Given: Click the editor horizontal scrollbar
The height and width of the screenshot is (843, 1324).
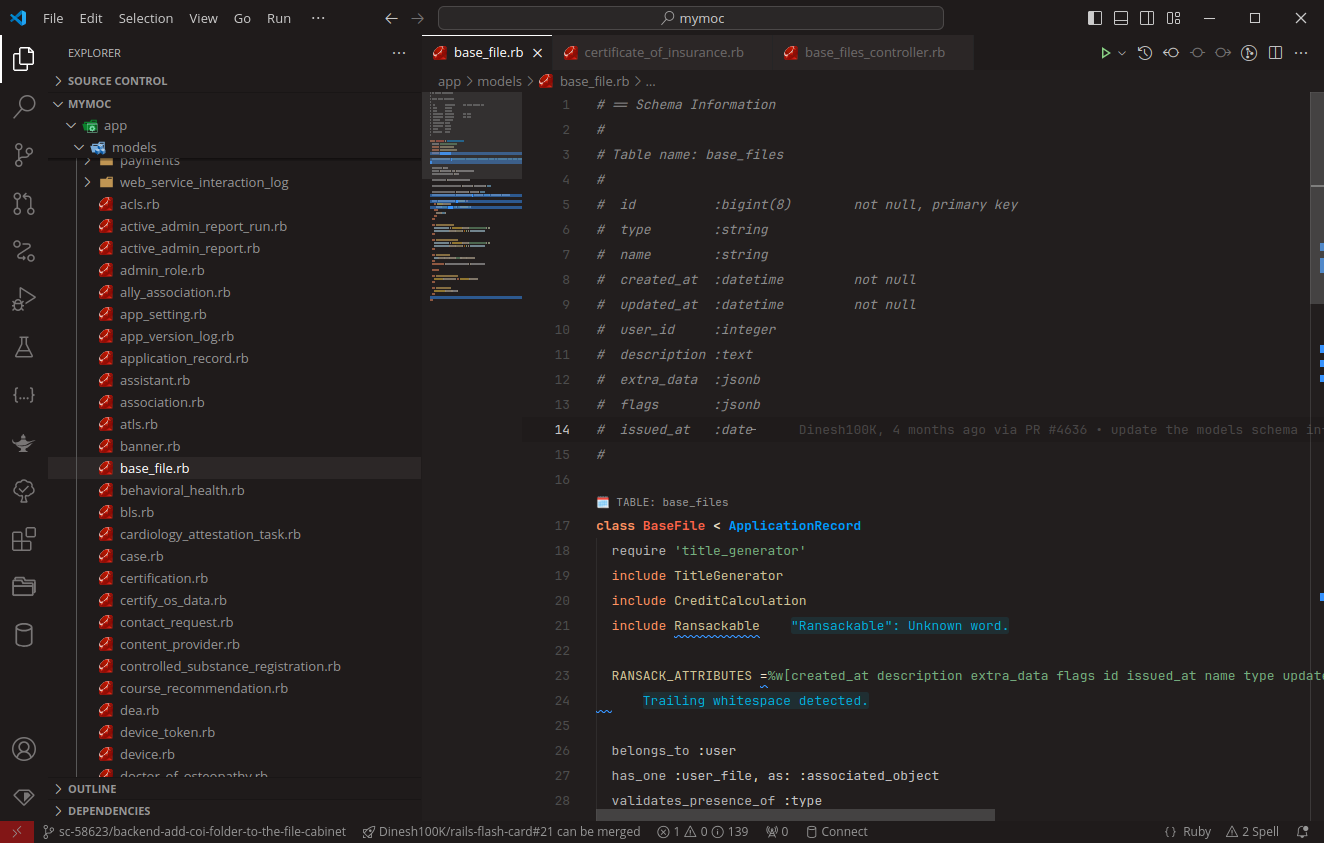Looking at the screenshot, I should tap(795, 816).
